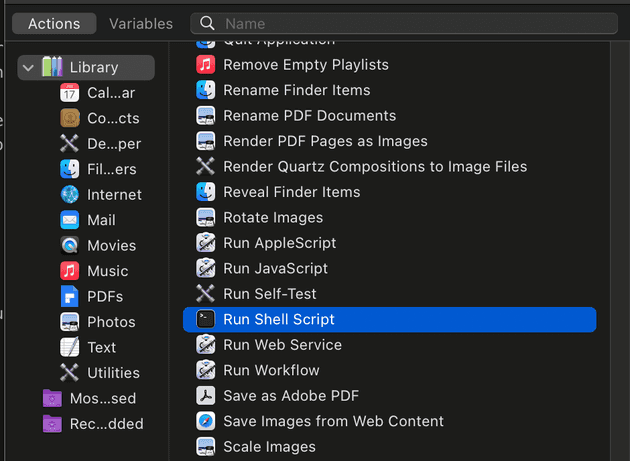Select "Scale Images" action text
This screenshot has width=630, height=461.
pos(269,447)
